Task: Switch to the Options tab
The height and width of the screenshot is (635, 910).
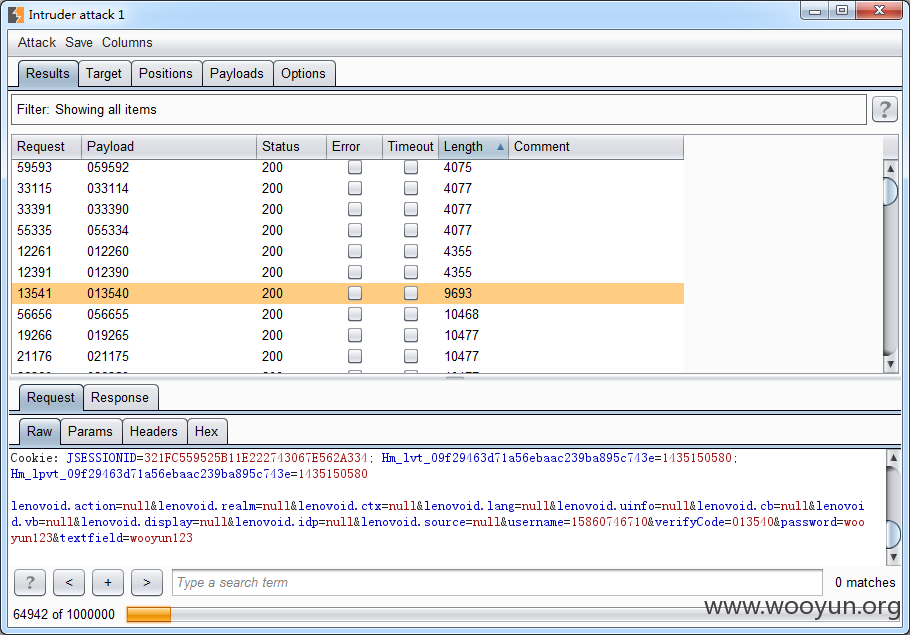Action: [304, 74]
